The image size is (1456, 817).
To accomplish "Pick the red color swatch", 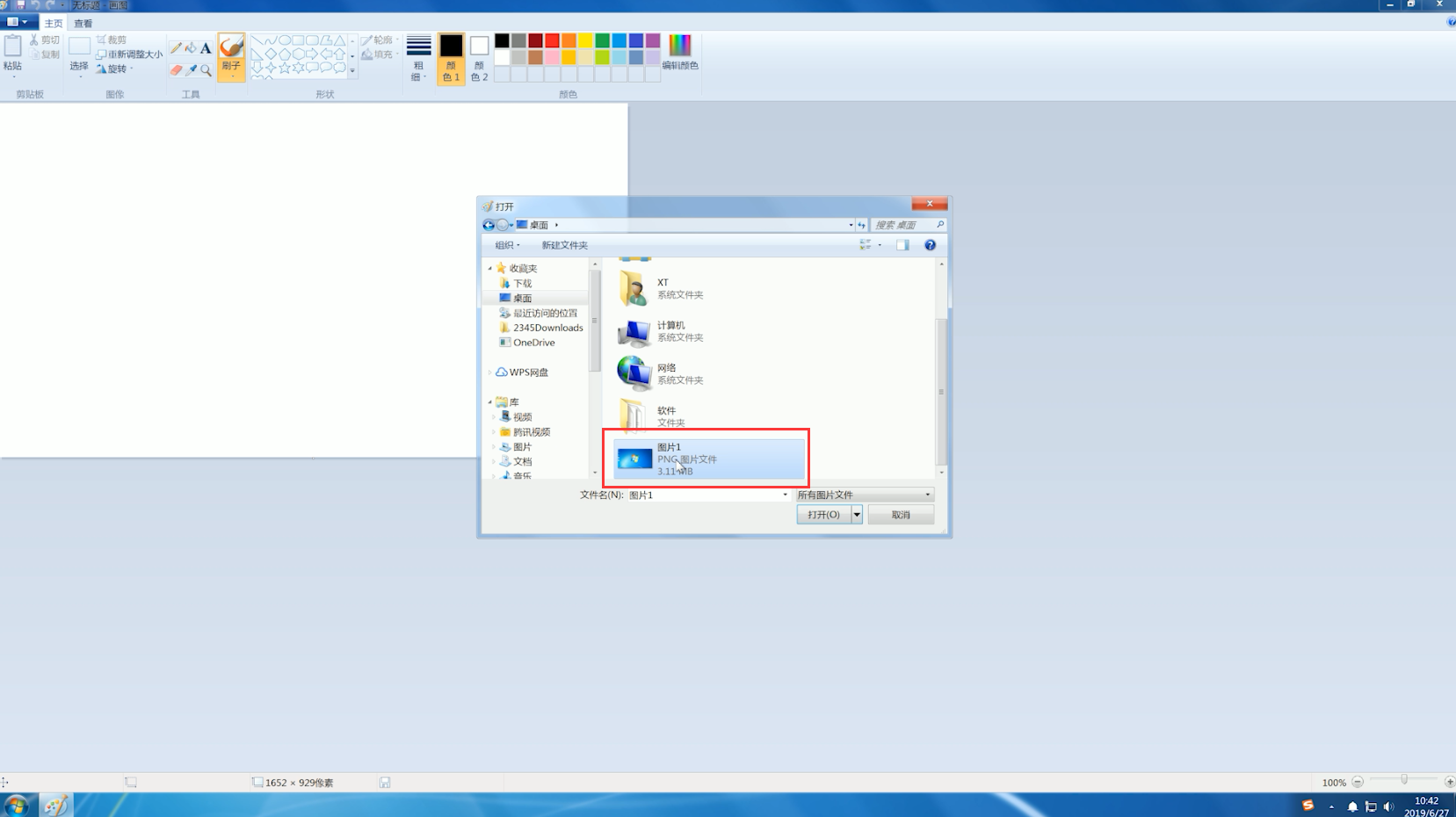I will tap(552, 40).
